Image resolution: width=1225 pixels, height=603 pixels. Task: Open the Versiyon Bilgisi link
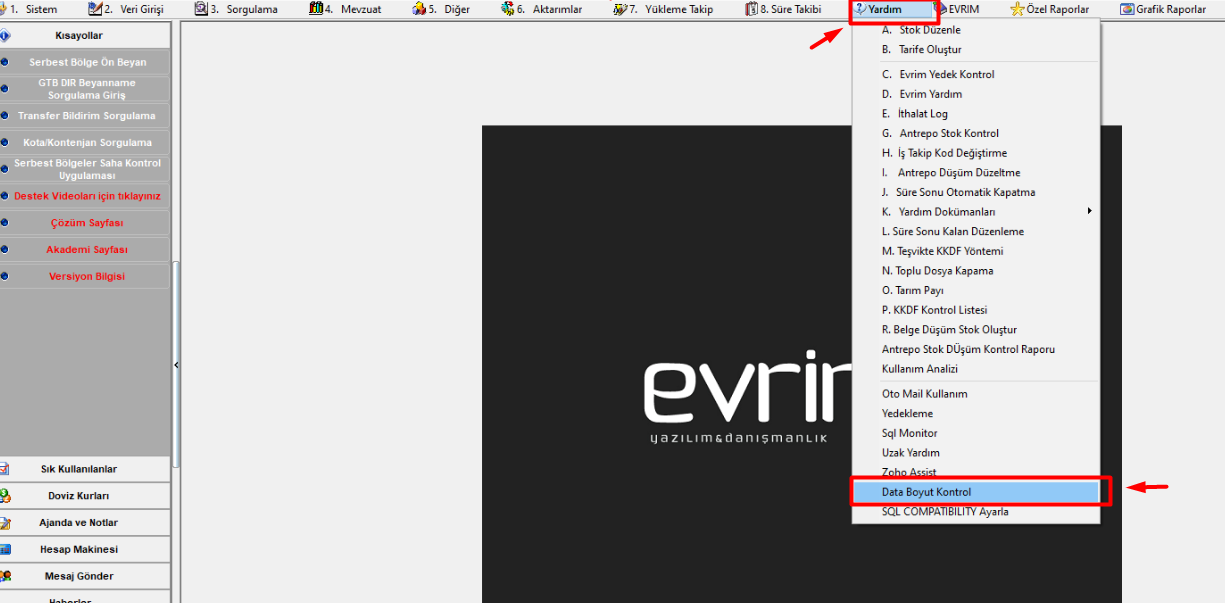85,277
